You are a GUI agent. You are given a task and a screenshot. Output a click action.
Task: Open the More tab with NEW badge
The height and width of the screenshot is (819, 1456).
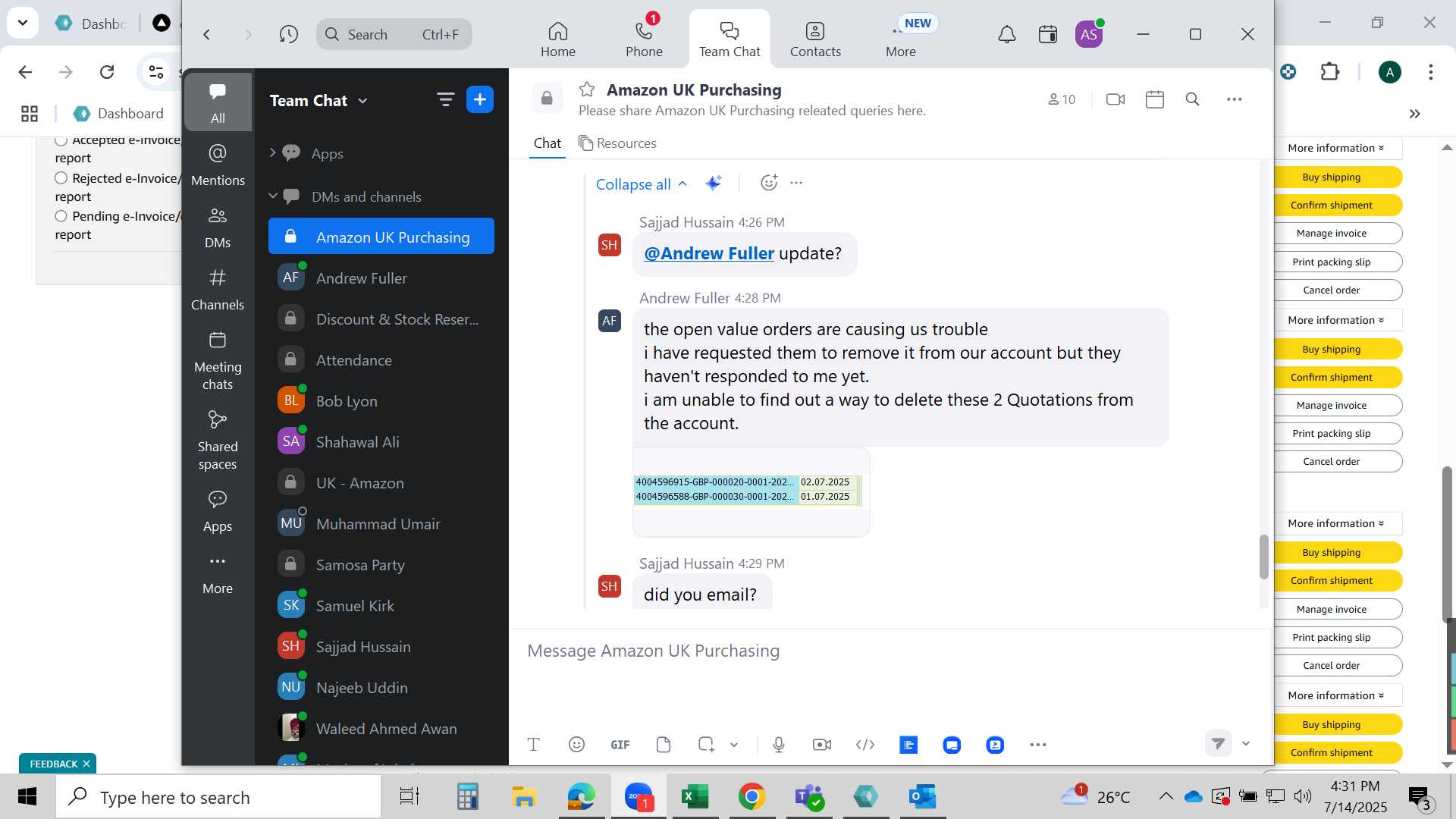point(901,39)
